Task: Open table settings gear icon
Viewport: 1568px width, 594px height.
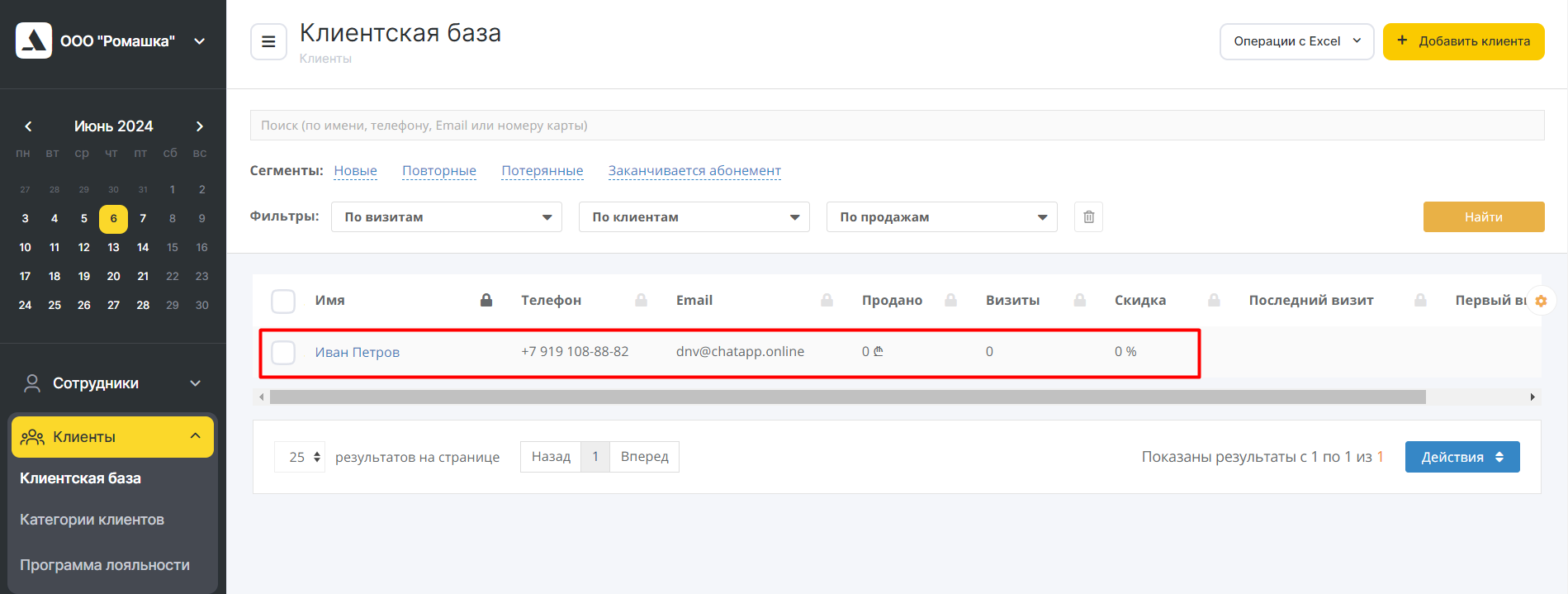Action: click(1541, 302)
